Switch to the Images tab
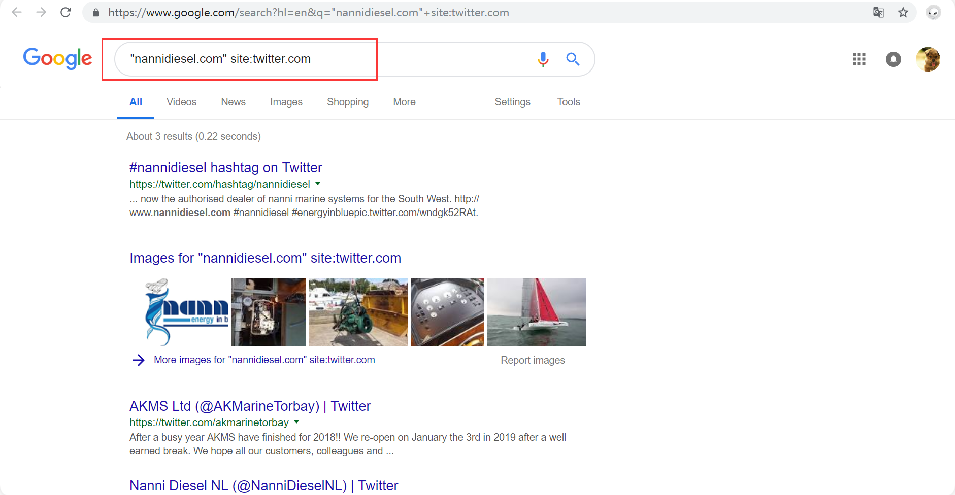 coord(286,102)
